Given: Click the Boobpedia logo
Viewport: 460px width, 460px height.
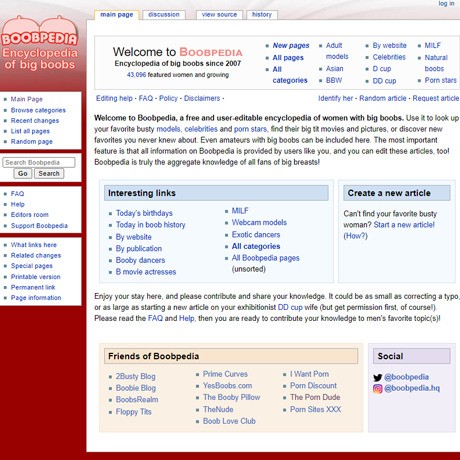Looking at the screenshot, I should pos(39,43).
